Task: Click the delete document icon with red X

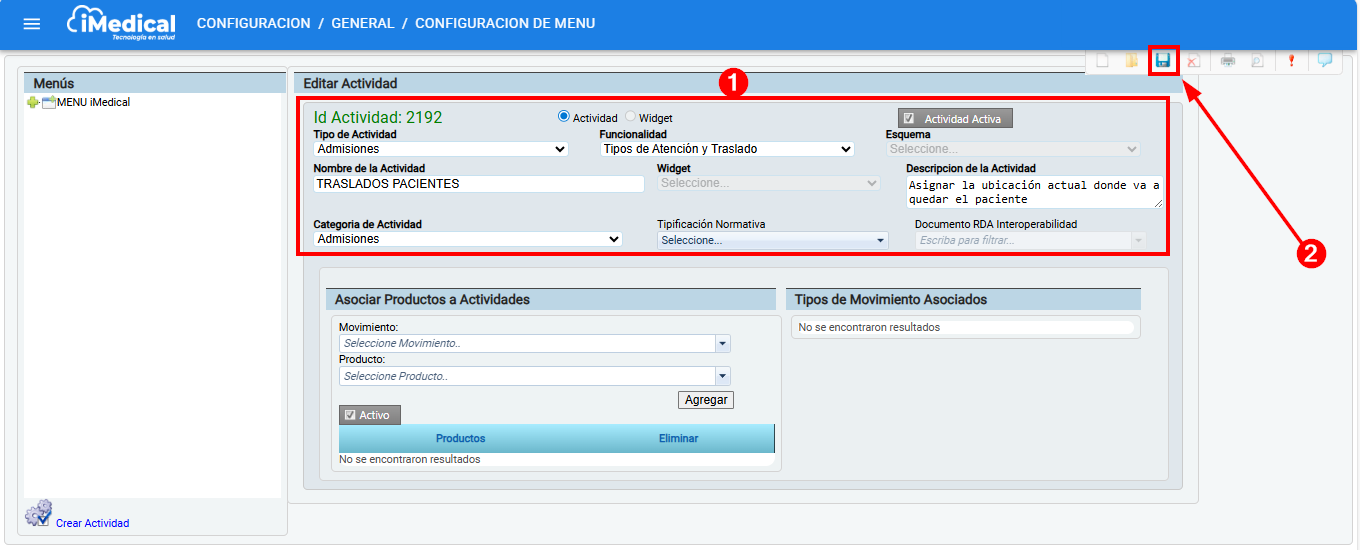Action: tap(1194, 61)
